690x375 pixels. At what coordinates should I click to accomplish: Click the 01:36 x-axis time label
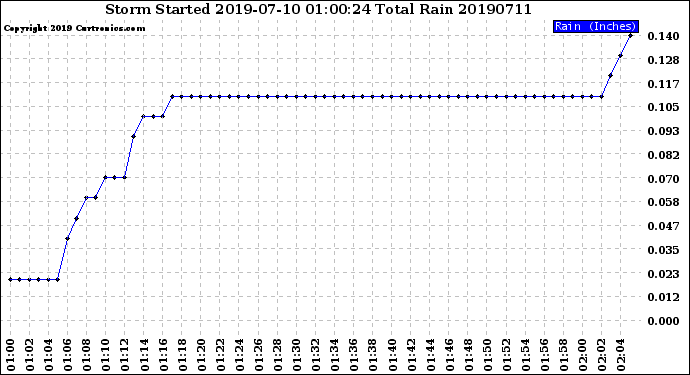353,355
